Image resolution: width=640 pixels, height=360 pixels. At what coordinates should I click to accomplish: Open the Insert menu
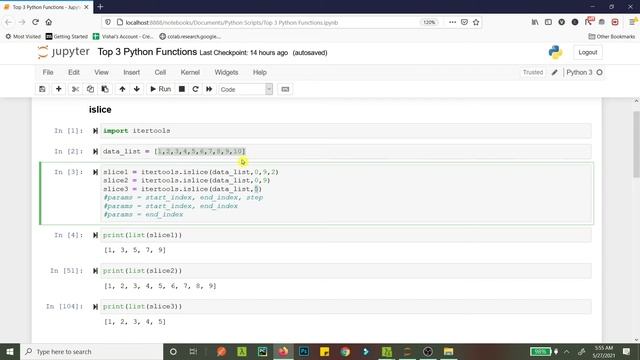[131, 72]
